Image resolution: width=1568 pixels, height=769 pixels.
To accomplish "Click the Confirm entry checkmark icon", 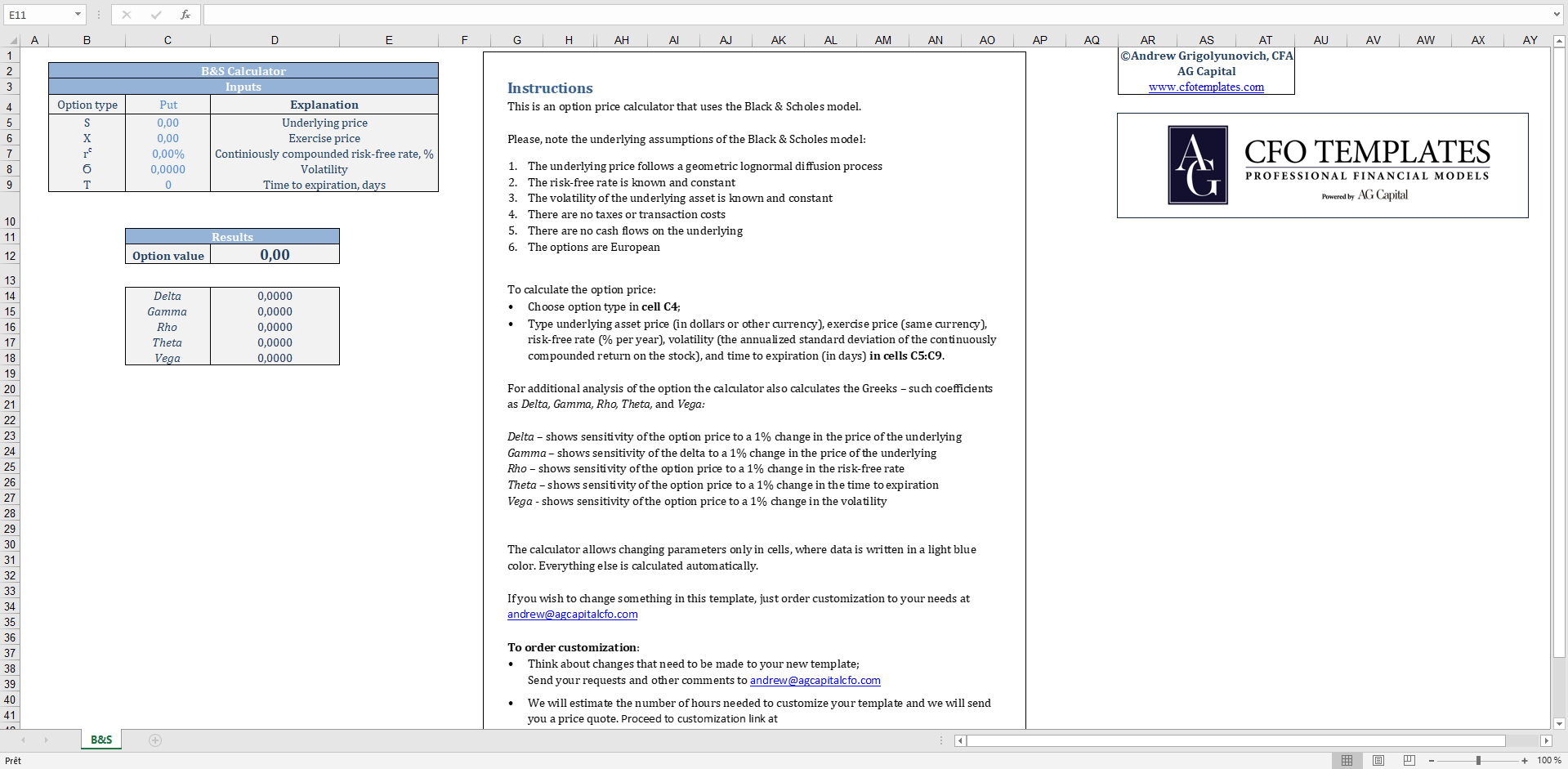I will 156,15.
